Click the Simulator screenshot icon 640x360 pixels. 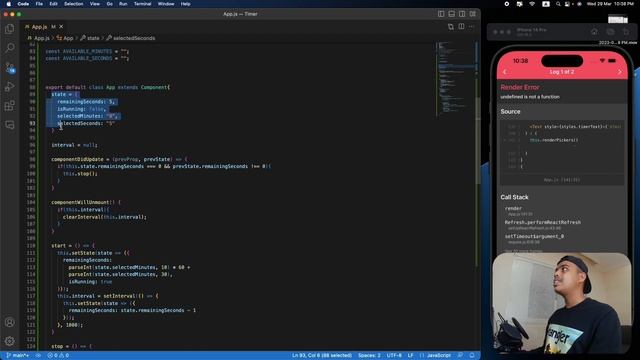(x=610, y=31)
